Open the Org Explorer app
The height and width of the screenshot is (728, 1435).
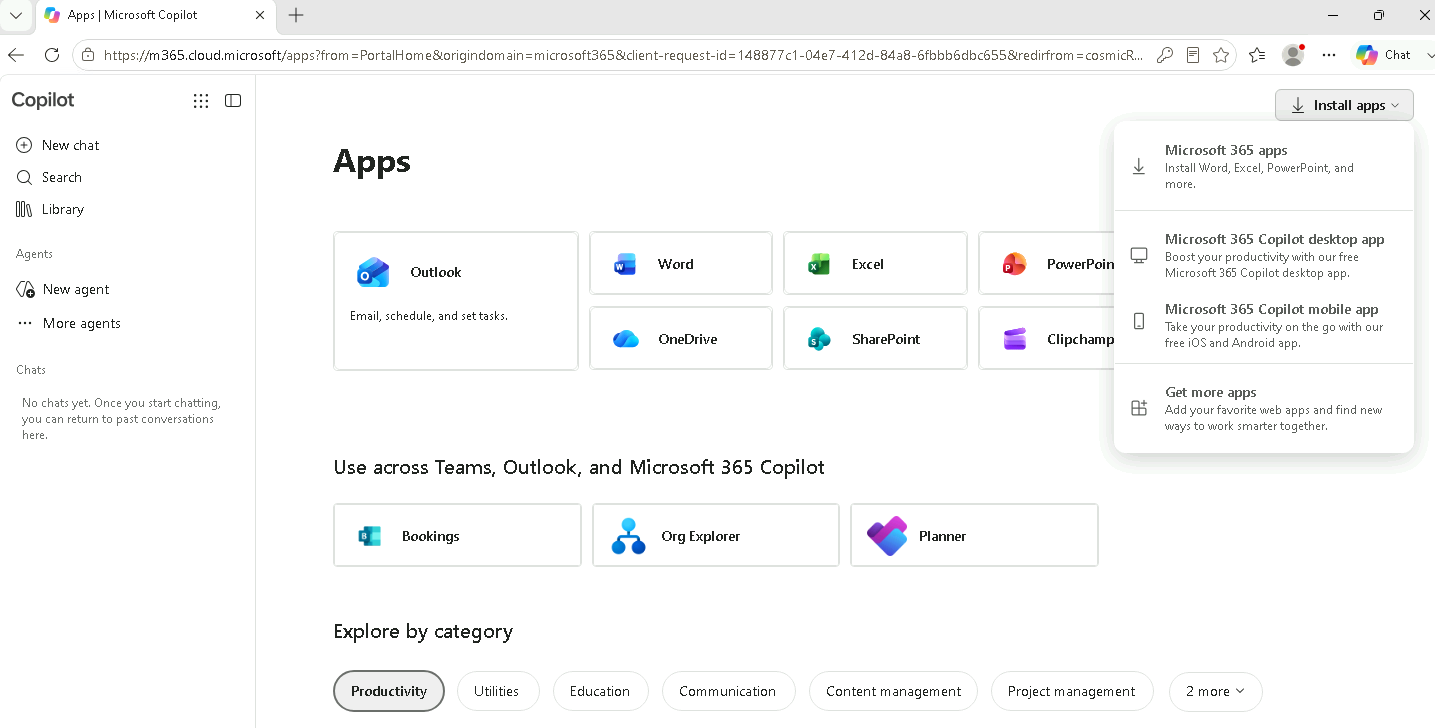pos(716,535)
